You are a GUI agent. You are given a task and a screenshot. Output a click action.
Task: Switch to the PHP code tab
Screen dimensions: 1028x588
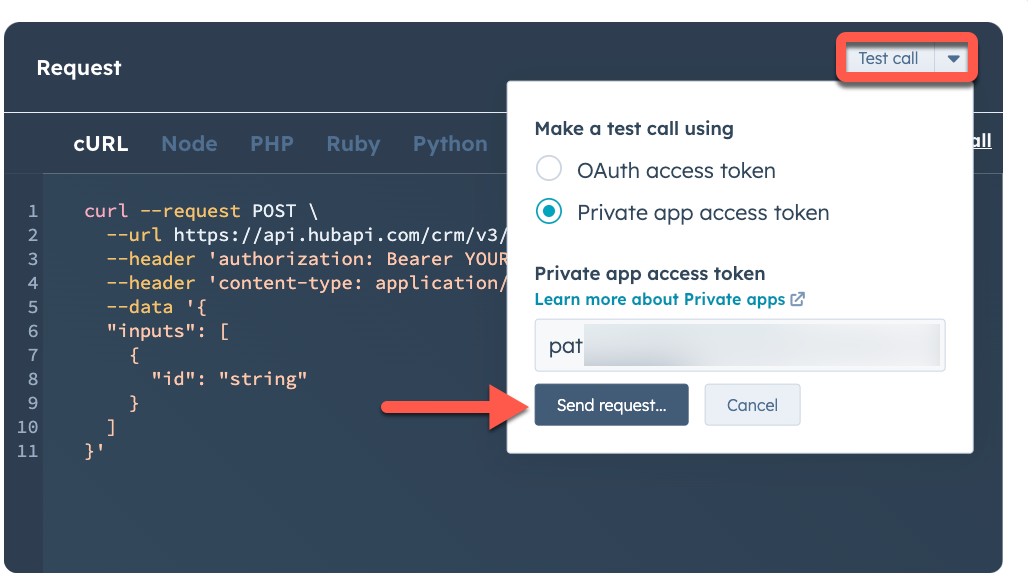point(271,143)
